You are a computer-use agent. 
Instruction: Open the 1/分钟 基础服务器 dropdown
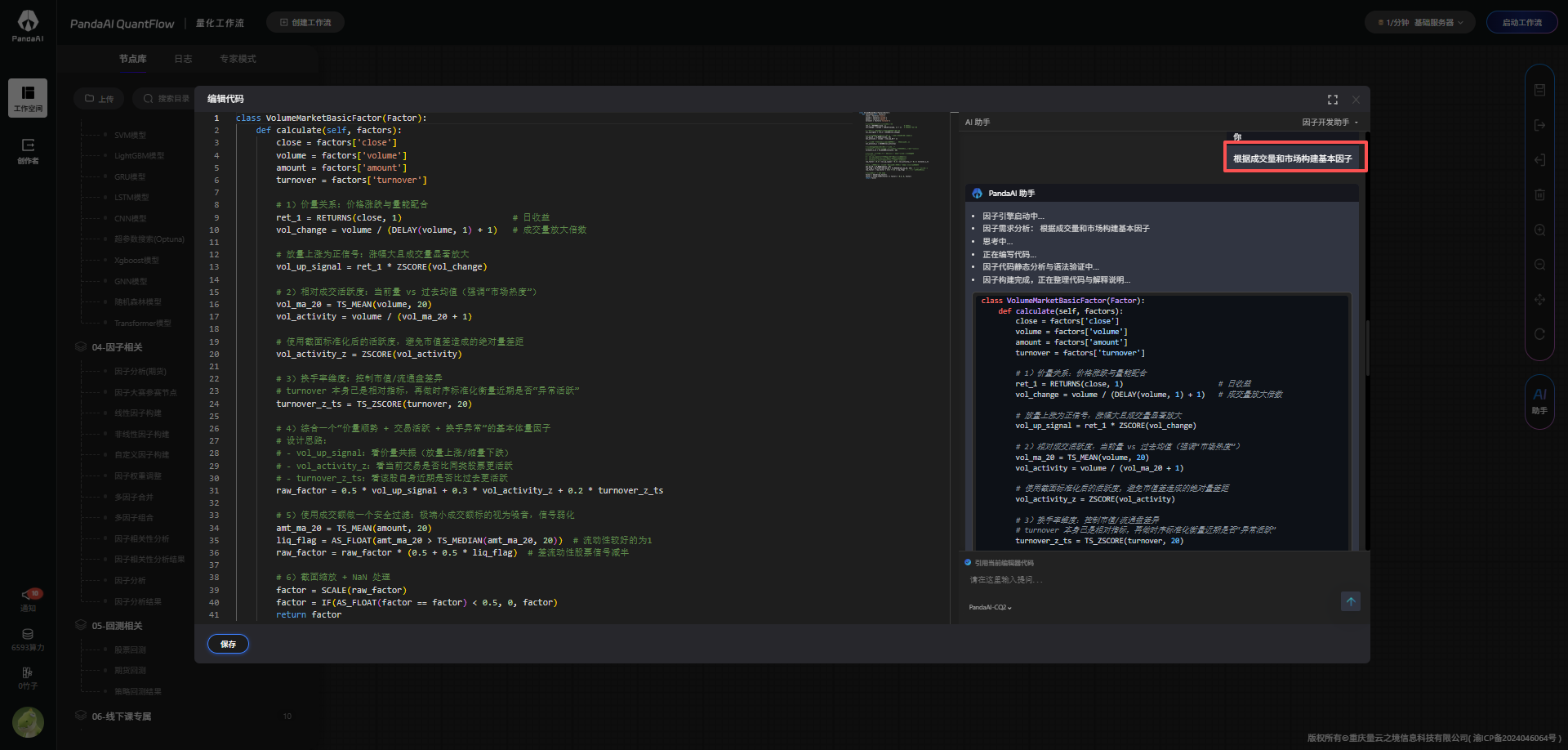pos(1419,23)
